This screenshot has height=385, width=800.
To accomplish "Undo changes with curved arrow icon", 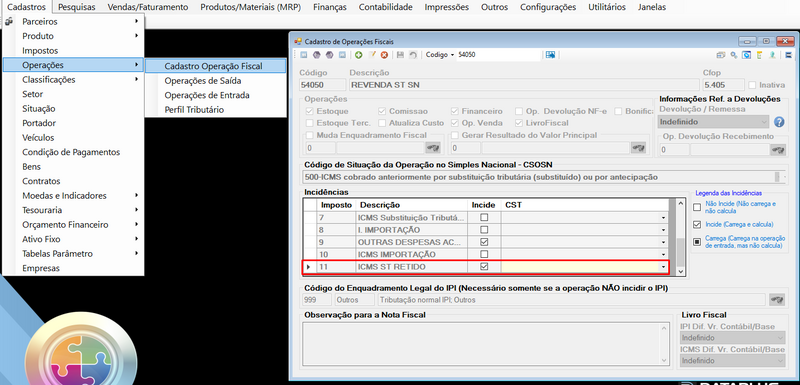I will (413, 55).
